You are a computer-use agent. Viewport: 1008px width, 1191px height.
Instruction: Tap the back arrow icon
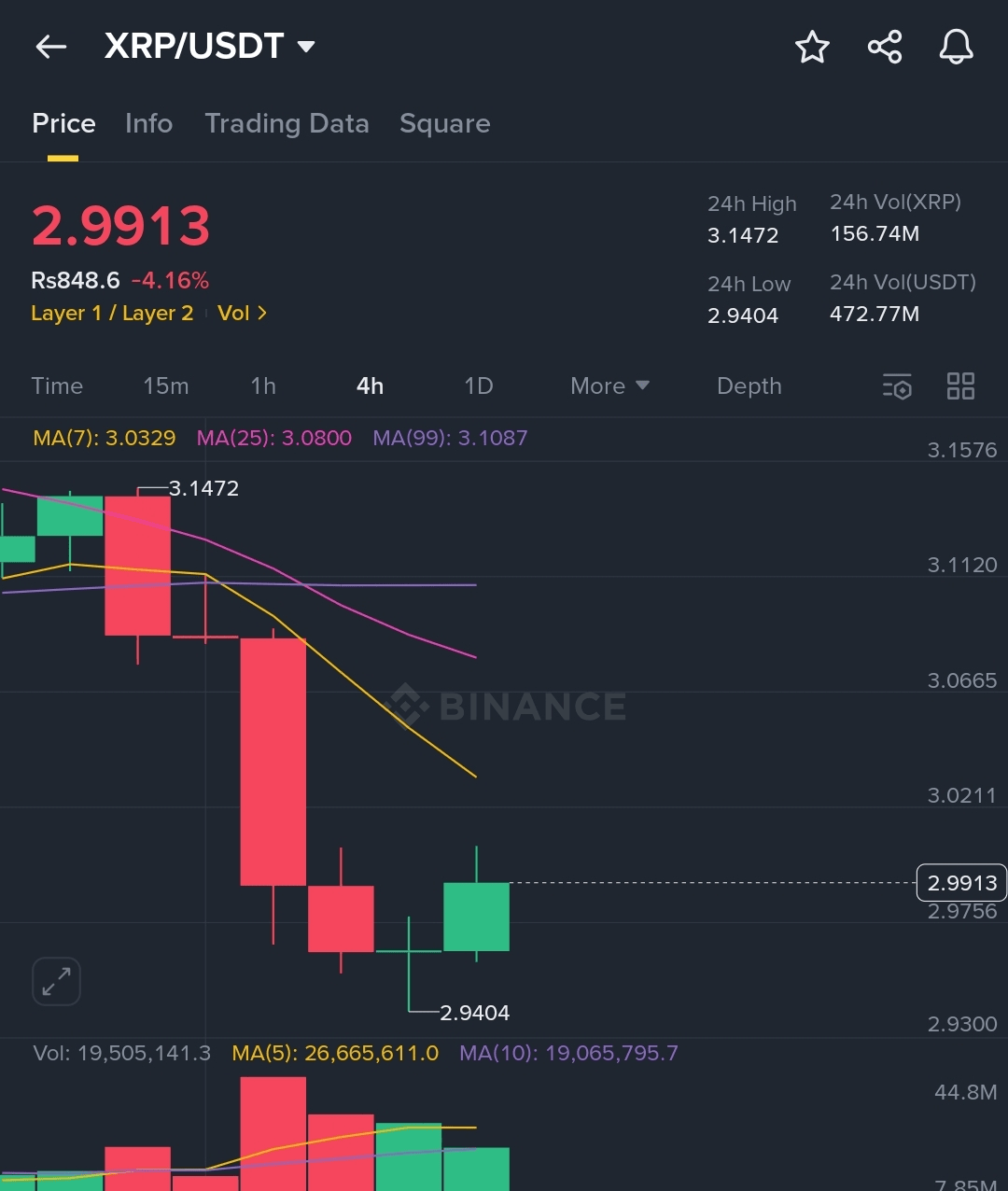(x=51, y=47)
